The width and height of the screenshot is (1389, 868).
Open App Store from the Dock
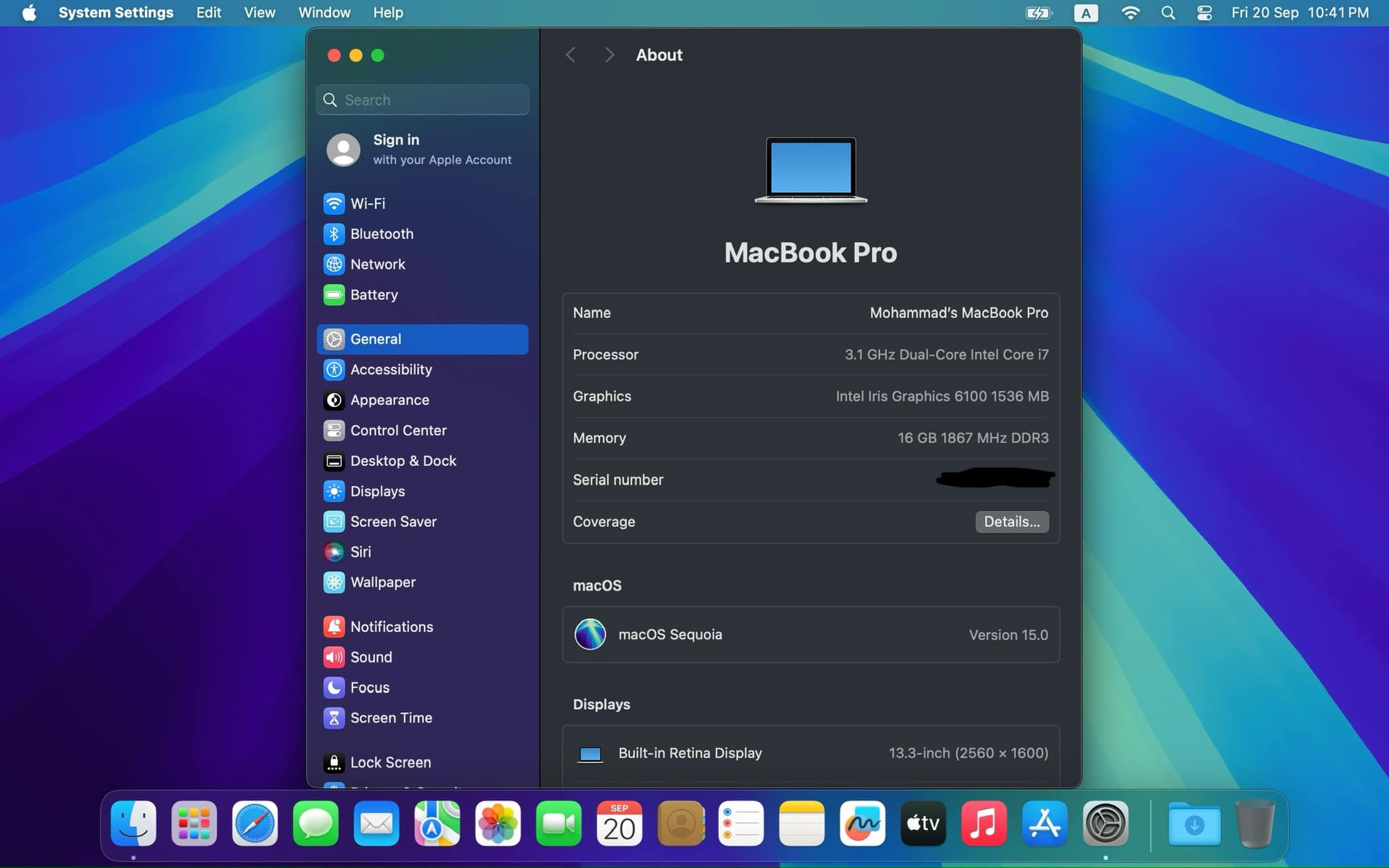[x=1044, y=824]
